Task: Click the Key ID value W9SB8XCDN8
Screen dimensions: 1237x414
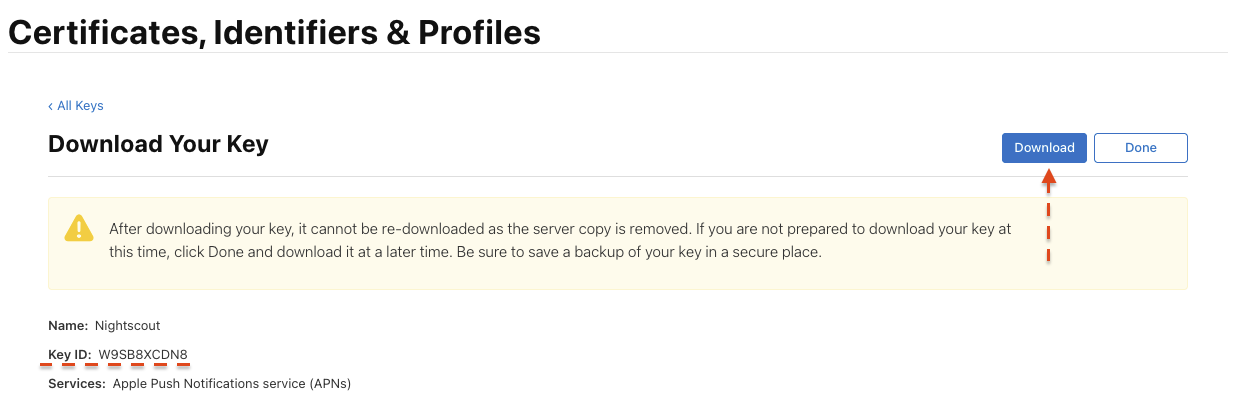Action: point(143,354)
